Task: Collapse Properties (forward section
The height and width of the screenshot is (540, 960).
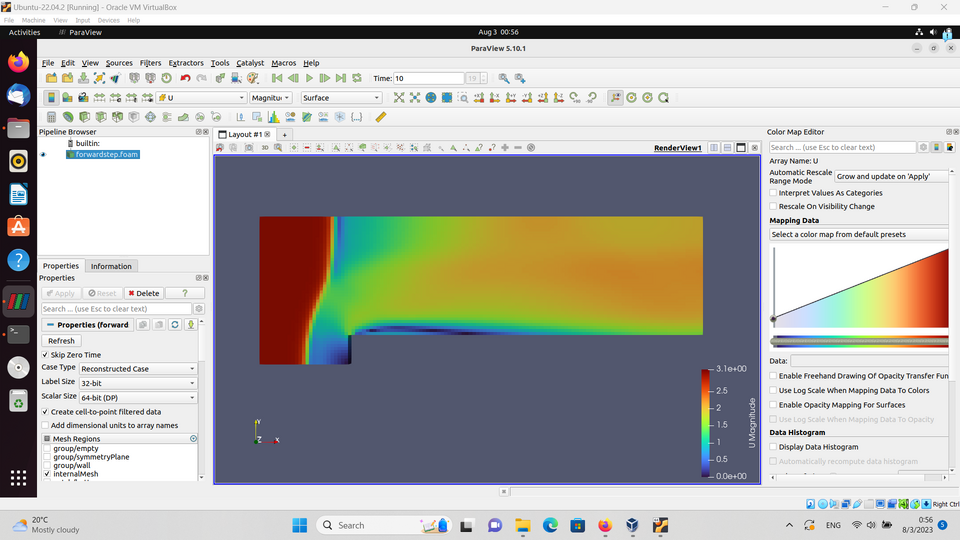Action: pyautogui.click(x=87, y=325)
